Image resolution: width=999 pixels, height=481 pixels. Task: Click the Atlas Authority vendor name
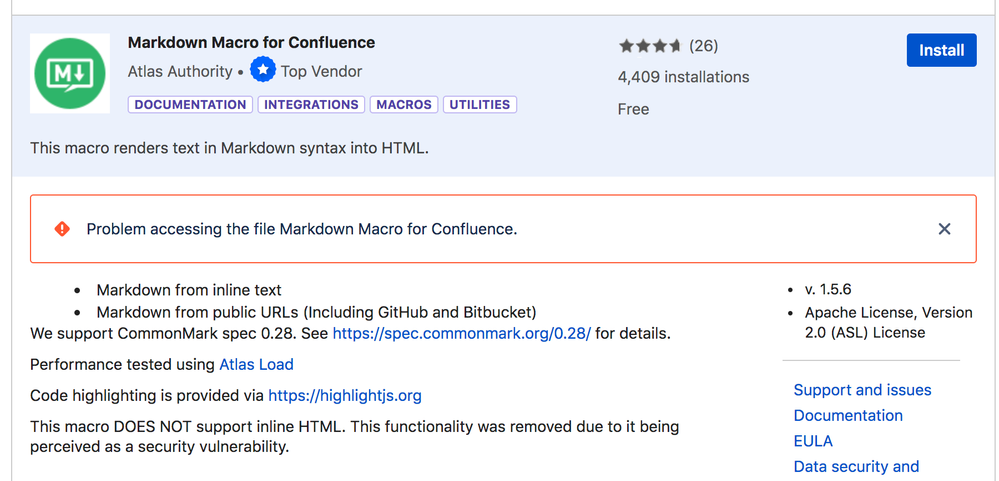click(x=180, y=71)
